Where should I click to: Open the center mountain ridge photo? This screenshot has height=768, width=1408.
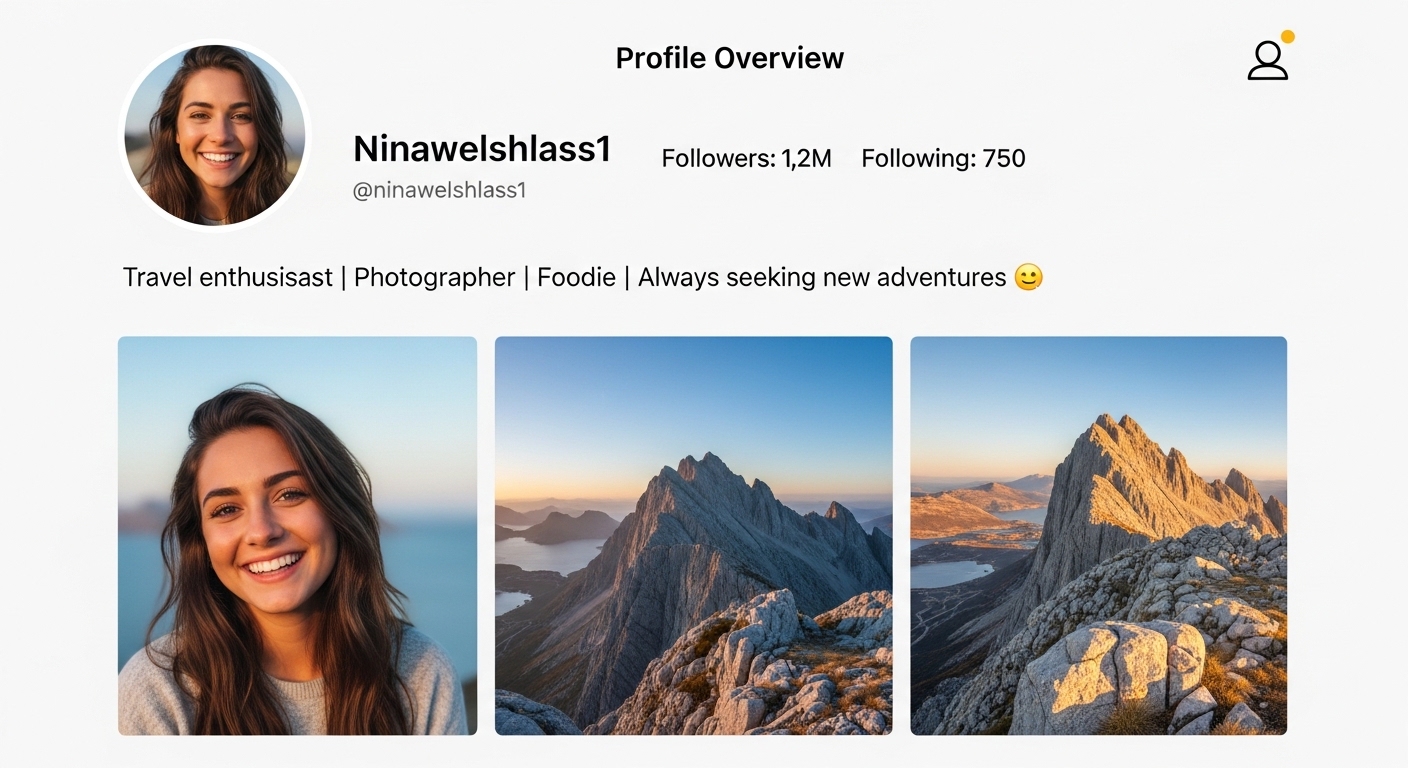click(x=693, y=535)
